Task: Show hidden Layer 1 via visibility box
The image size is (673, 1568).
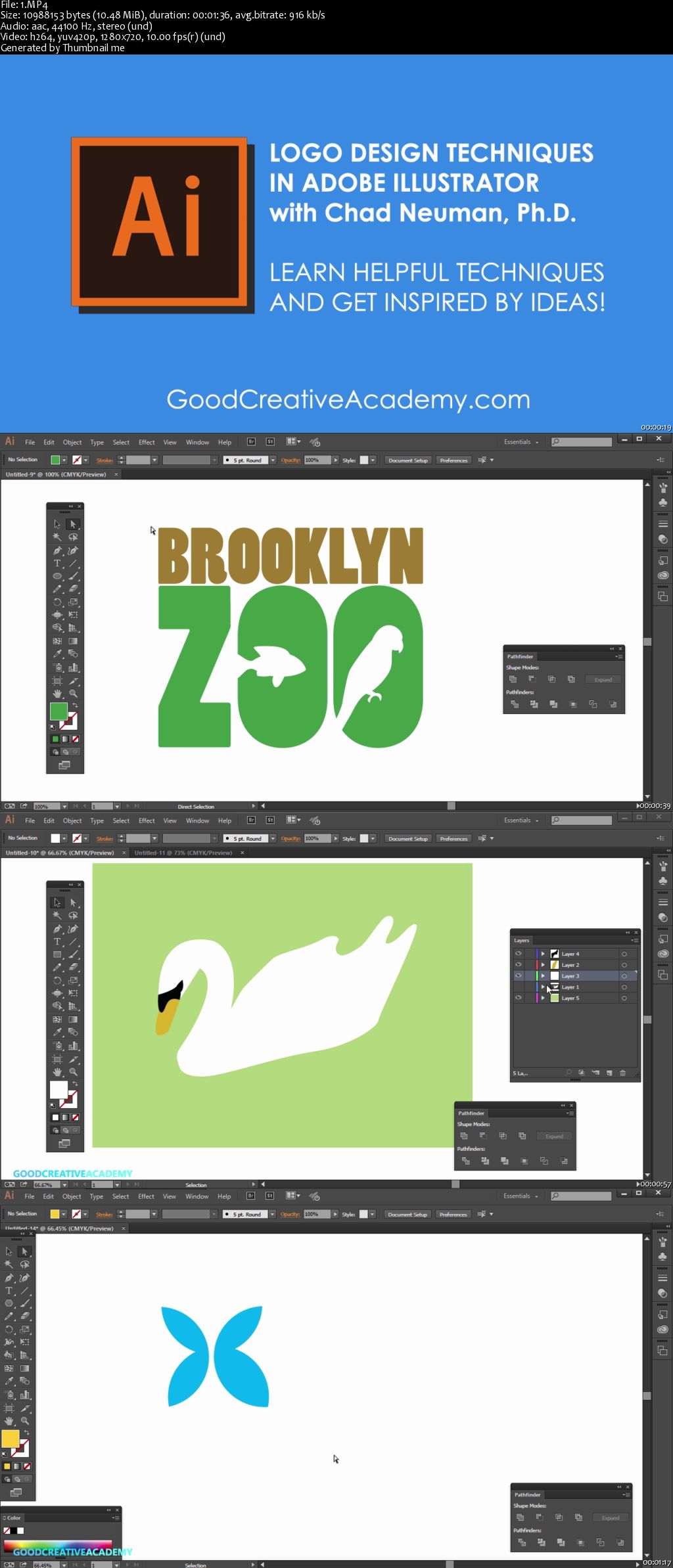Action: click(x=519, y=987)
